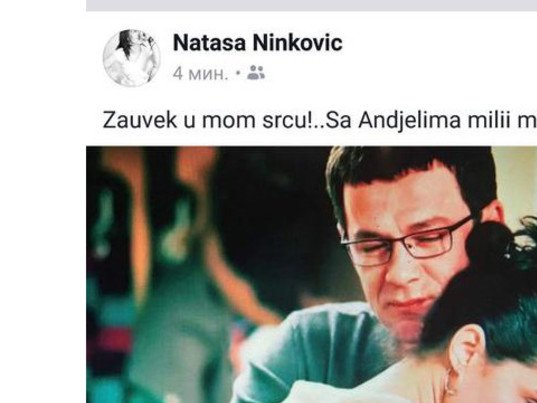Click the gray divider bar above the post
Image resolution: width=537 pixels, height=403 pixels.
point(312,5)
